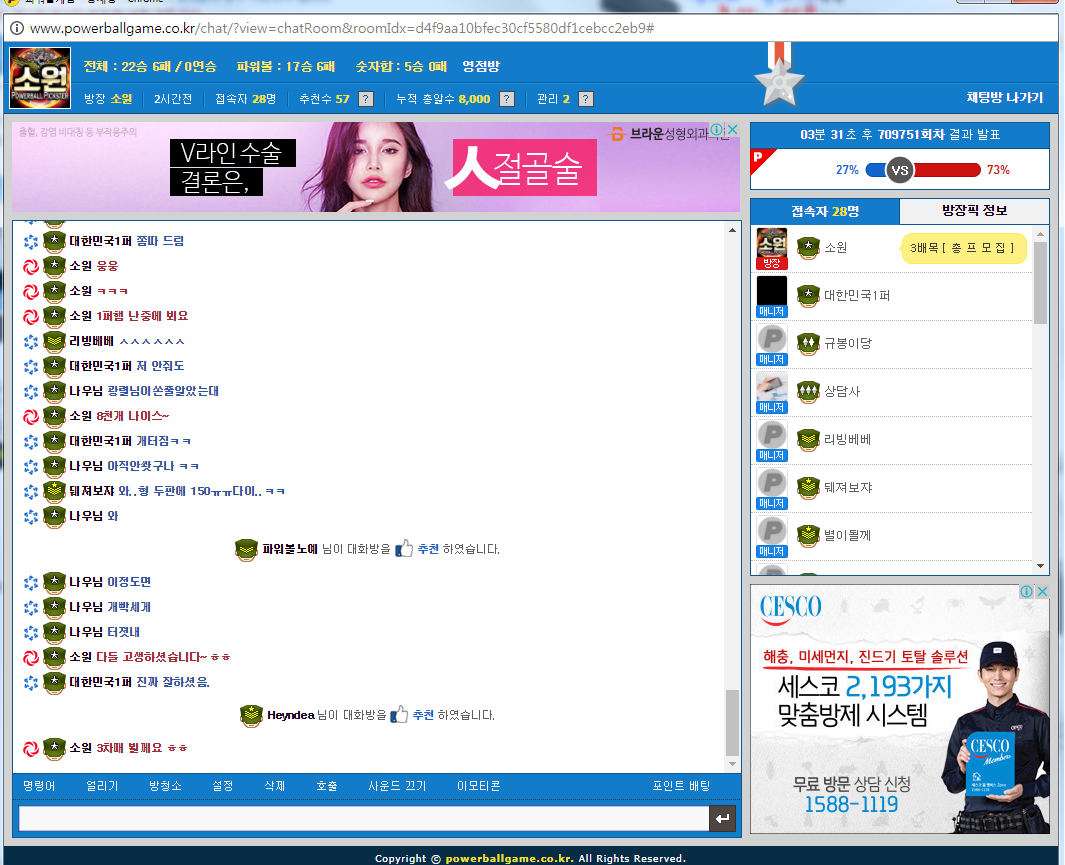Click the powerballgame.co.kr footer link

pyautogui.click(x=509, y=858)
